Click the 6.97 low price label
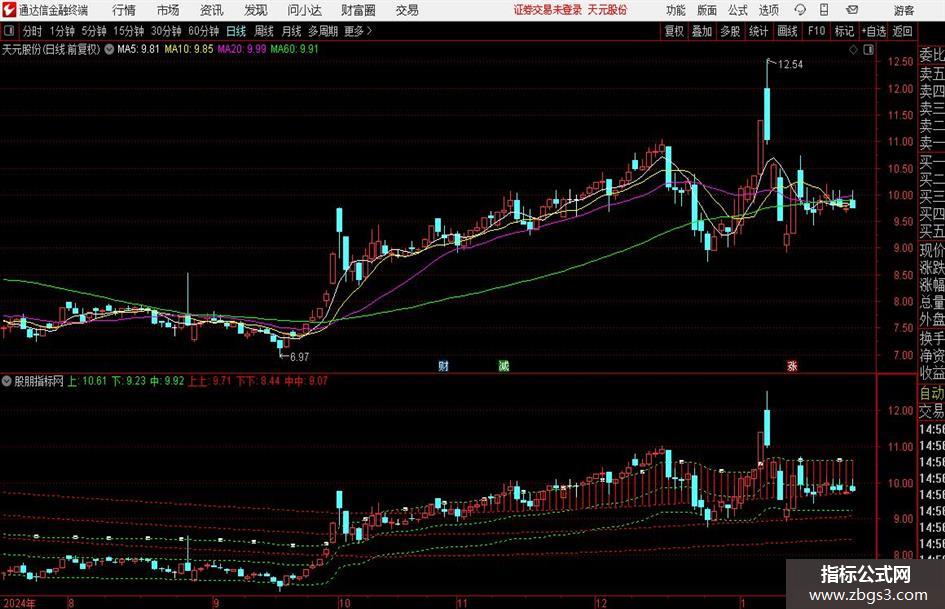The width and height of the screenshot is (945, 609). pyautogui.click(x=299, y=357)
